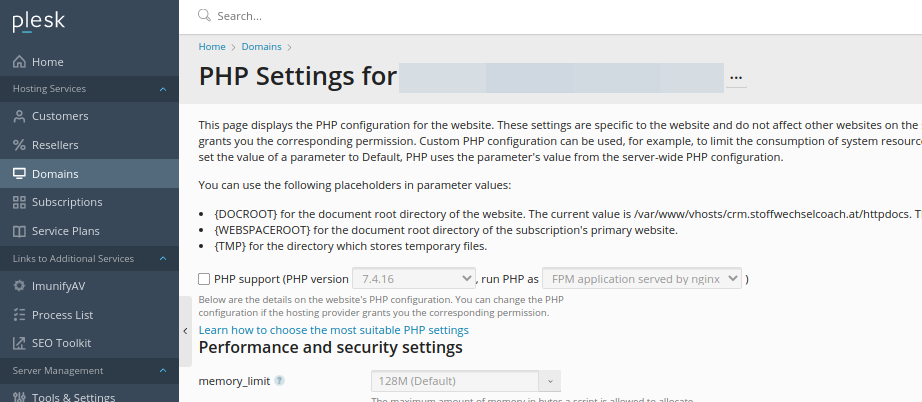Open Resellers in the sidebar
Image resolution: width=922 pixels, height=402 pixels.
pos(89,145)
